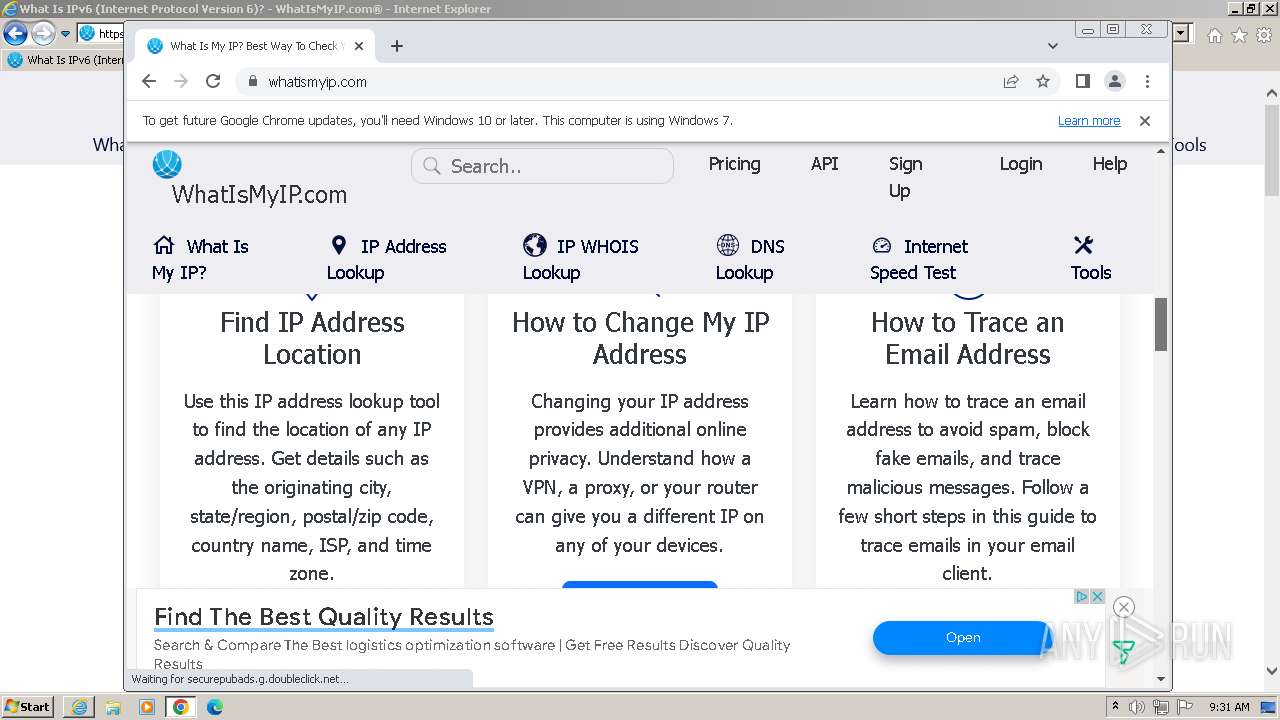This screenshot has width=1280, height=720.
Task: Open the IP WHOIS Lookup menu item
Action: (580, 259)
